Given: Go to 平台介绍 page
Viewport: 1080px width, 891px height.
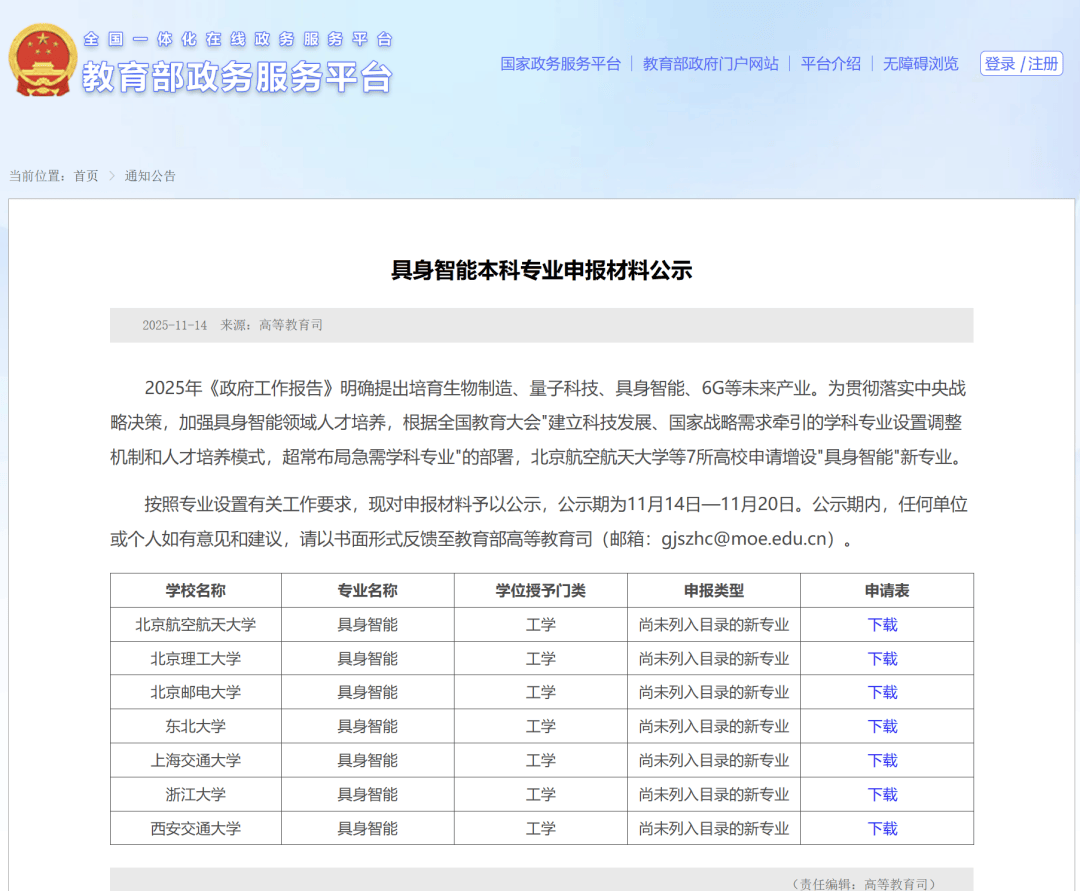Looking at the screenshot, I should pos(830,64).
